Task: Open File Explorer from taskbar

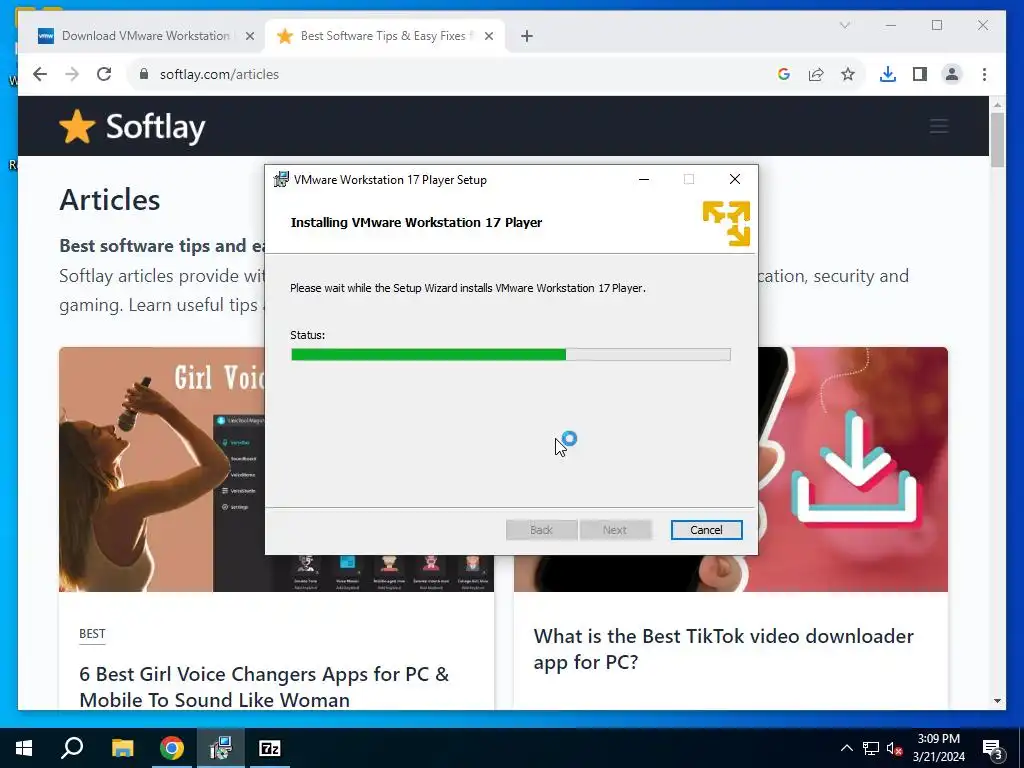Action: click(122, 748)
